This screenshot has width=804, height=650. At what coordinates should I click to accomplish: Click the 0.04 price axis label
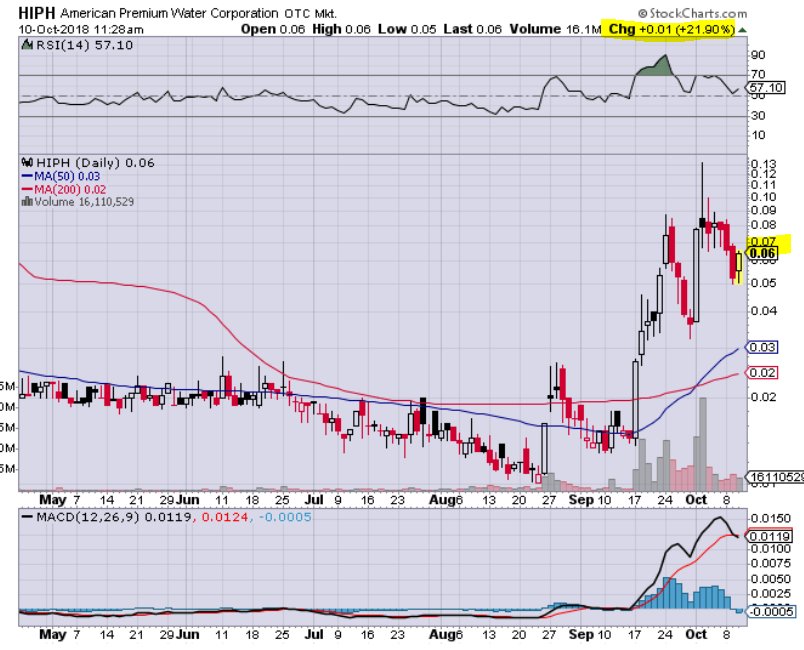point(763,311)
